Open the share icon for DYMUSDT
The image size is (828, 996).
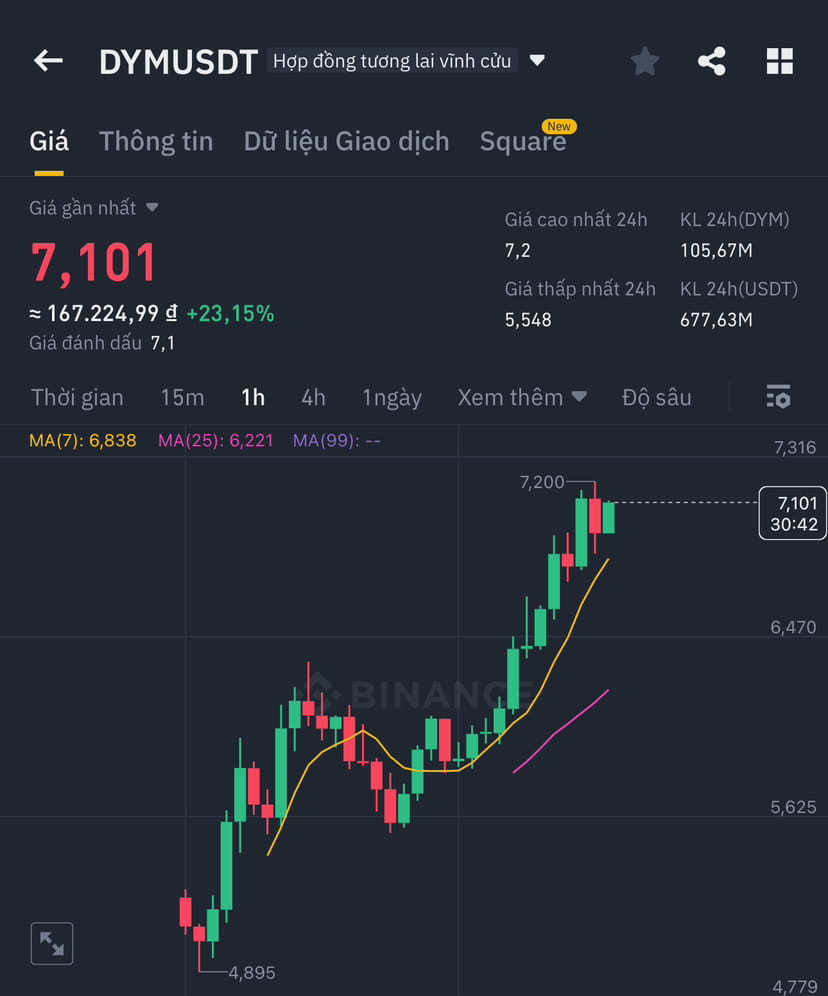point(711,61)
